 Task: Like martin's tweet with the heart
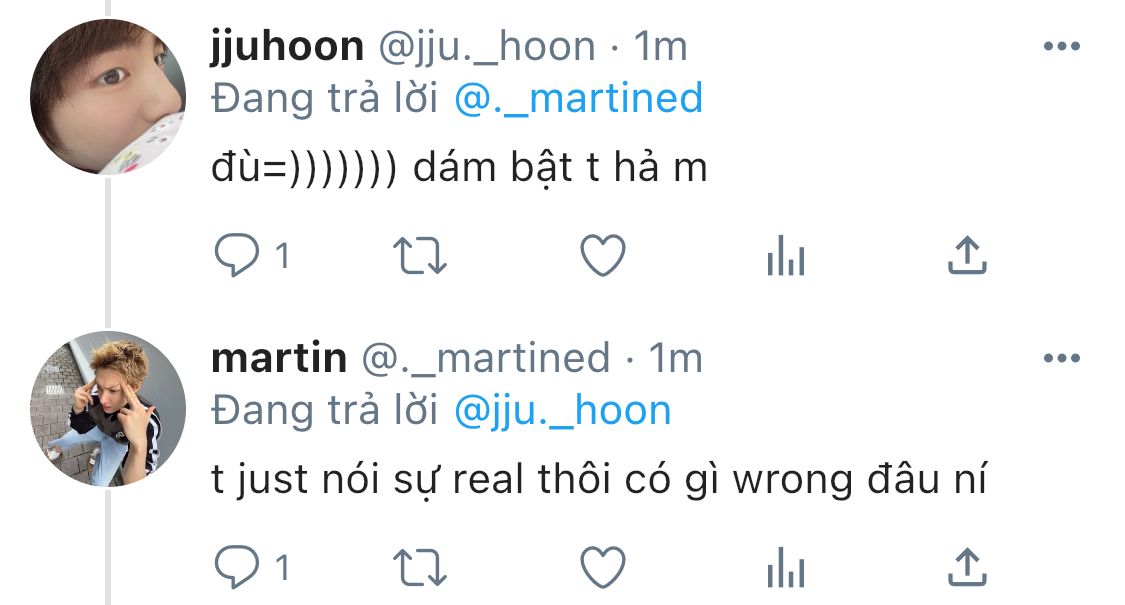click(603, 568)
